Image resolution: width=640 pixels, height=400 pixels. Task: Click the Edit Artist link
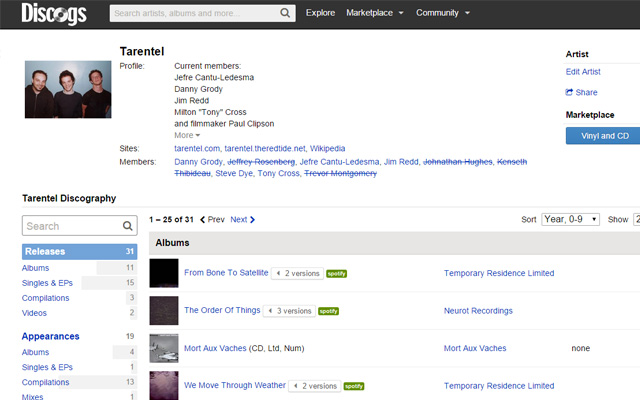(x=583, y=72)
